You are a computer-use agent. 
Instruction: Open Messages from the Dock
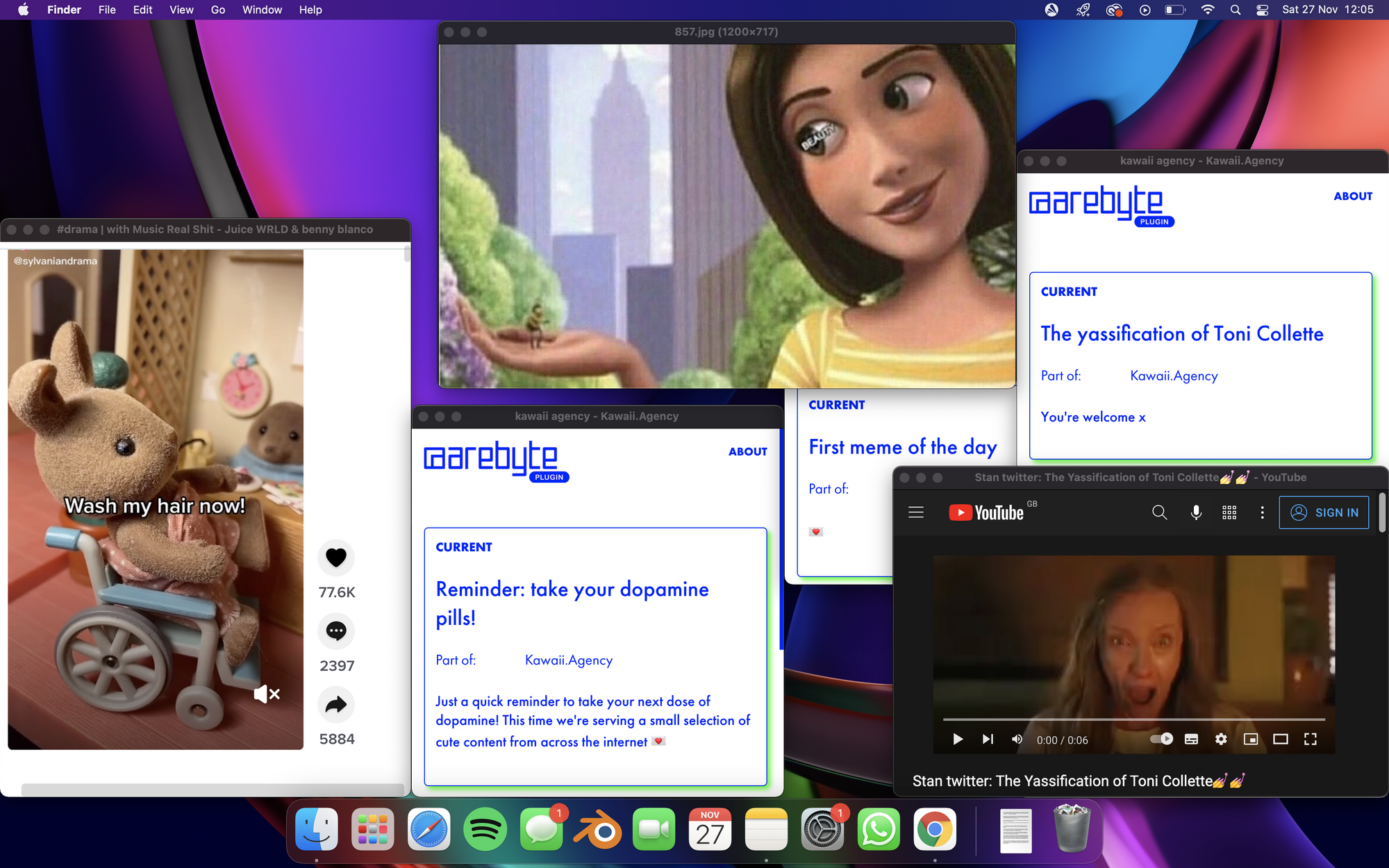tap(542, 829)
